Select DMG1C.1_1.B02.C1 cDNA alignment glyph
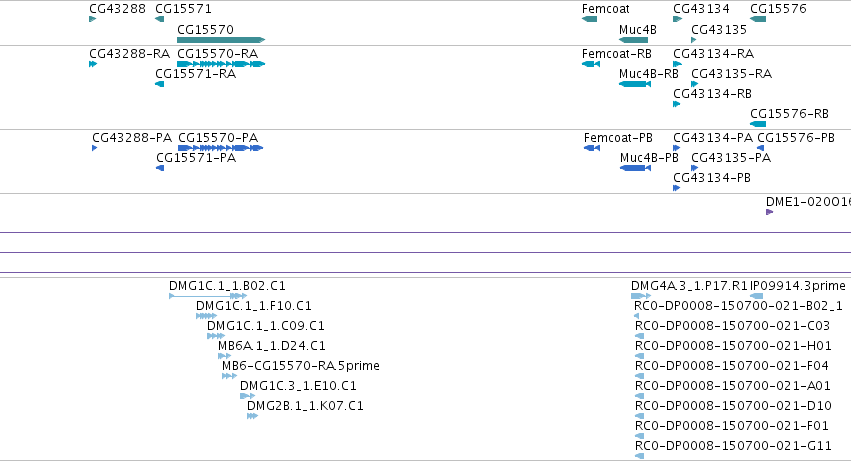The height and width of the screenshot is (461, 851). (x=208, y=296)
